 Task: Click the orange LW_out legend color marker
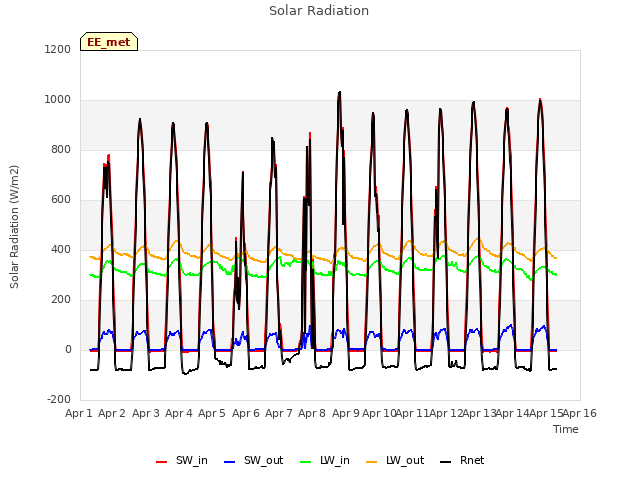point(371,462)
